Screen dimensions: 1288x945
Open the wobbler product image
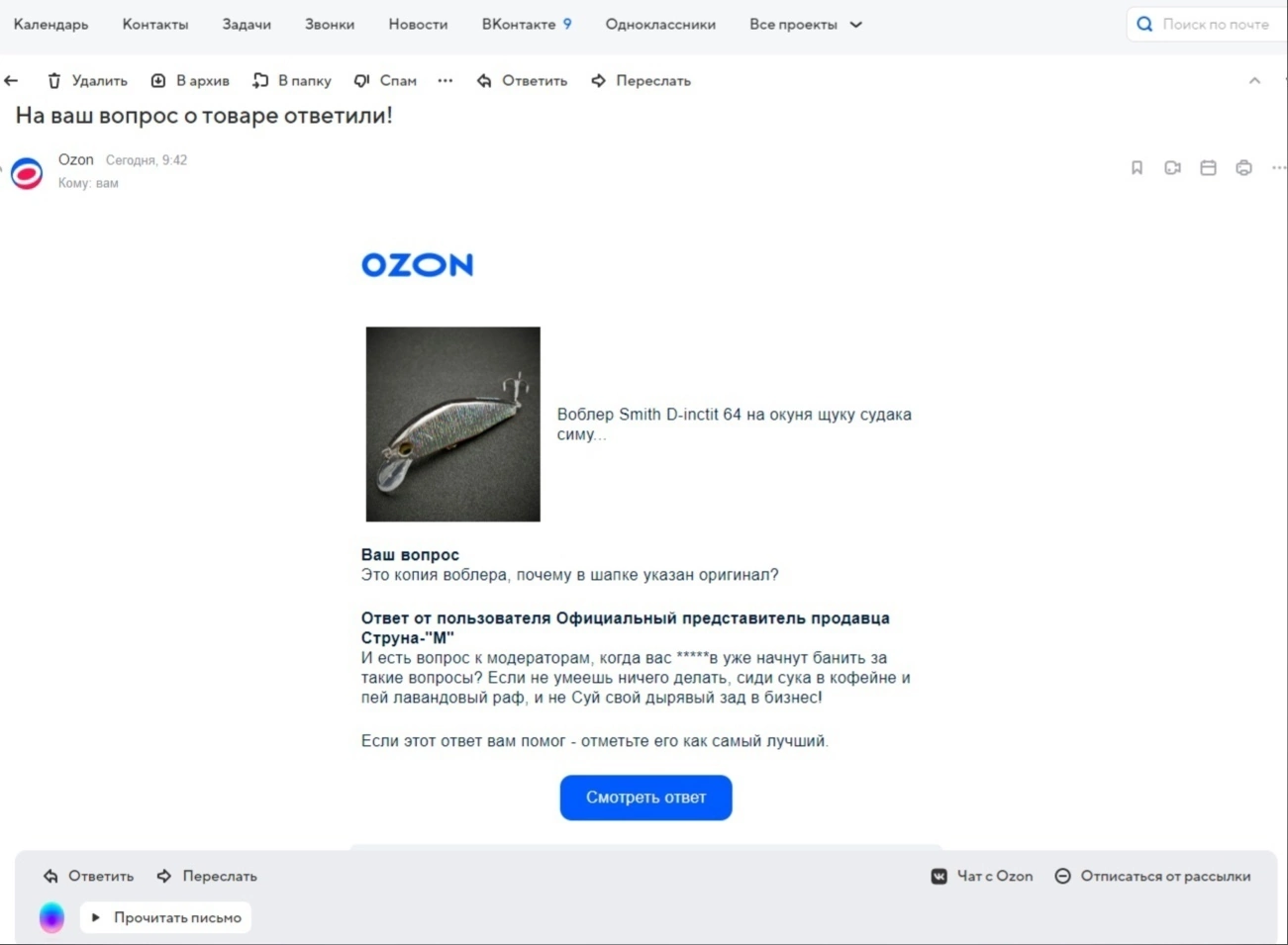click(x=452, y=425)
